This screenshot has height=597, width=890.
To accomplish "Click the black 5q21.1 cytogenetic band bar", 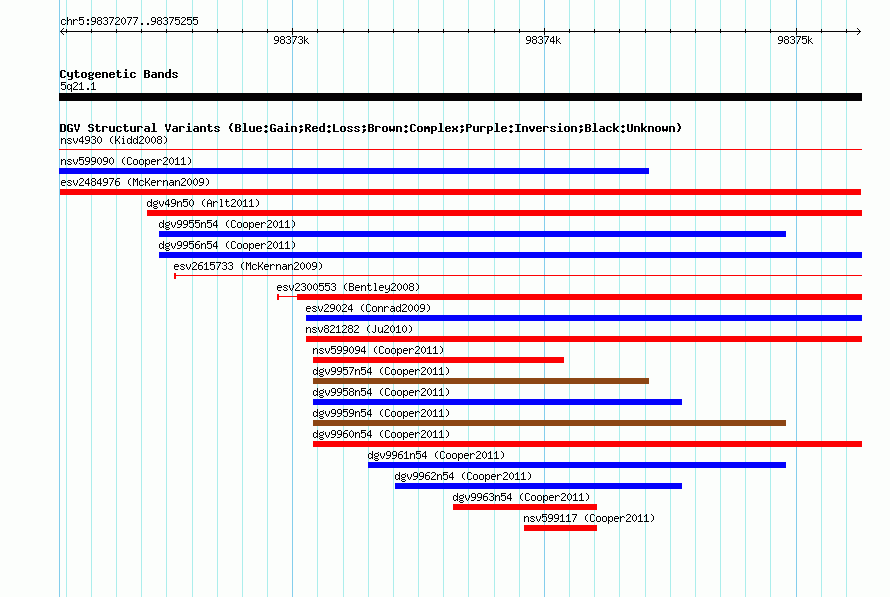I will click(460, 97).
